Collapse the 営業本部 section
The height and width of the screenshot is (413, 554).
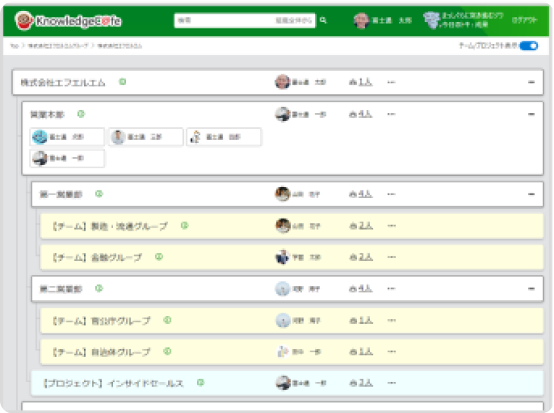click(x=531, y=114)
